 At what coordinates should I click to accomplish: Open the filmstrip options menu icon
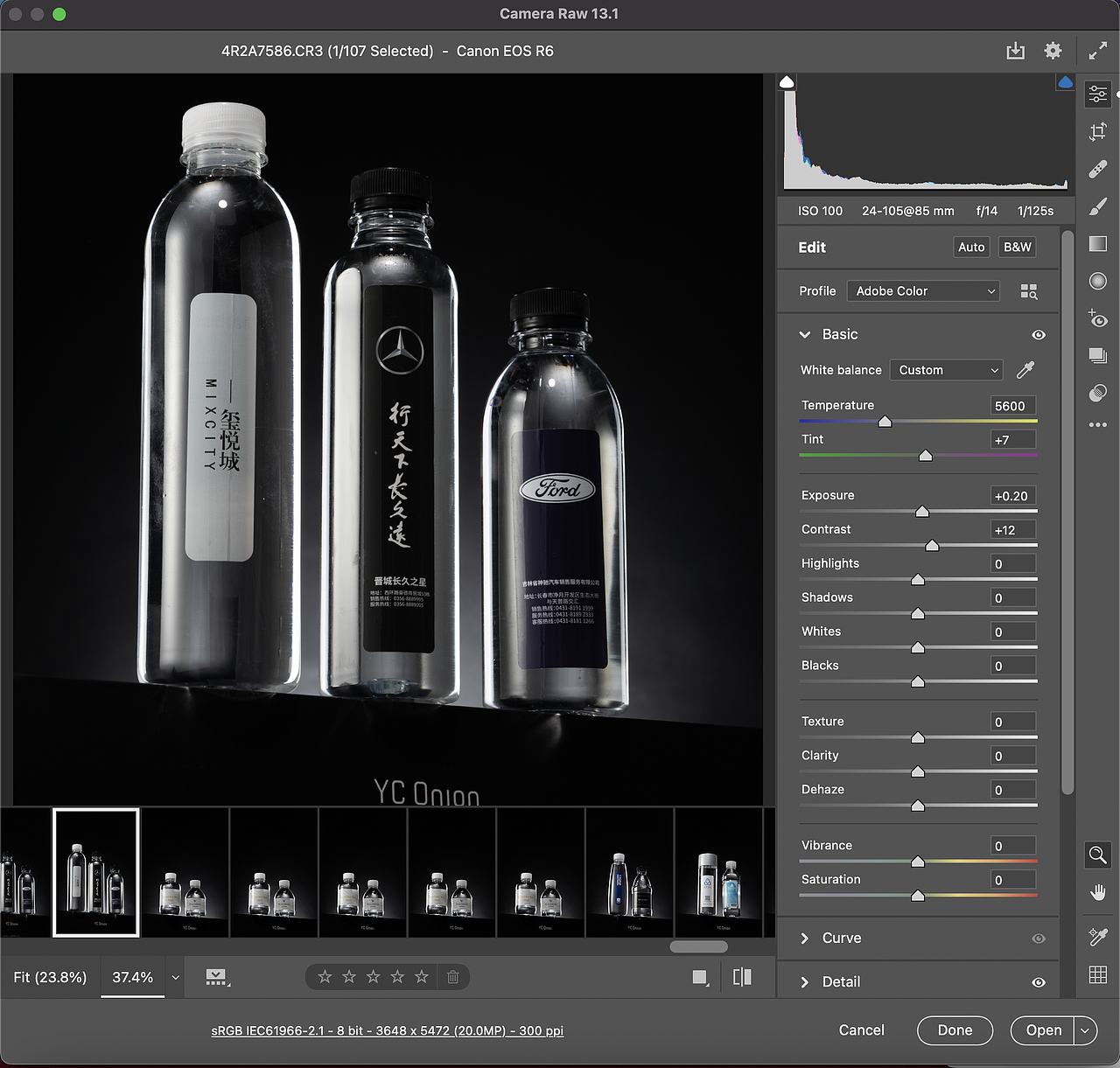(217, 977)
